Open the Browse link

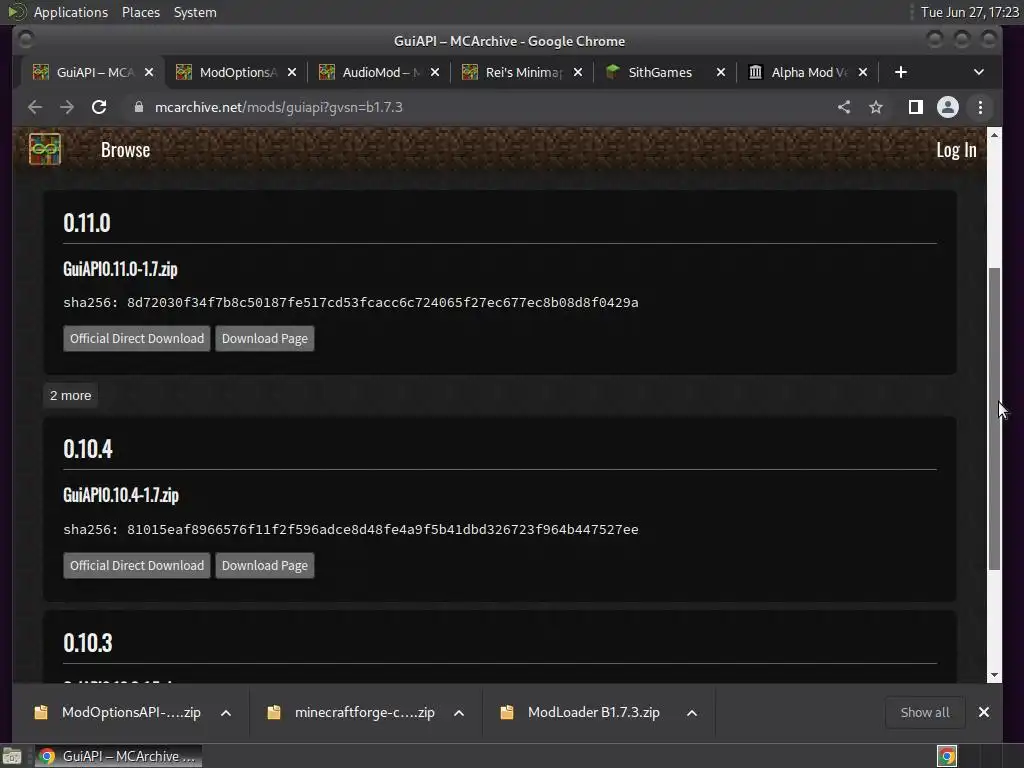click(125, 150)
